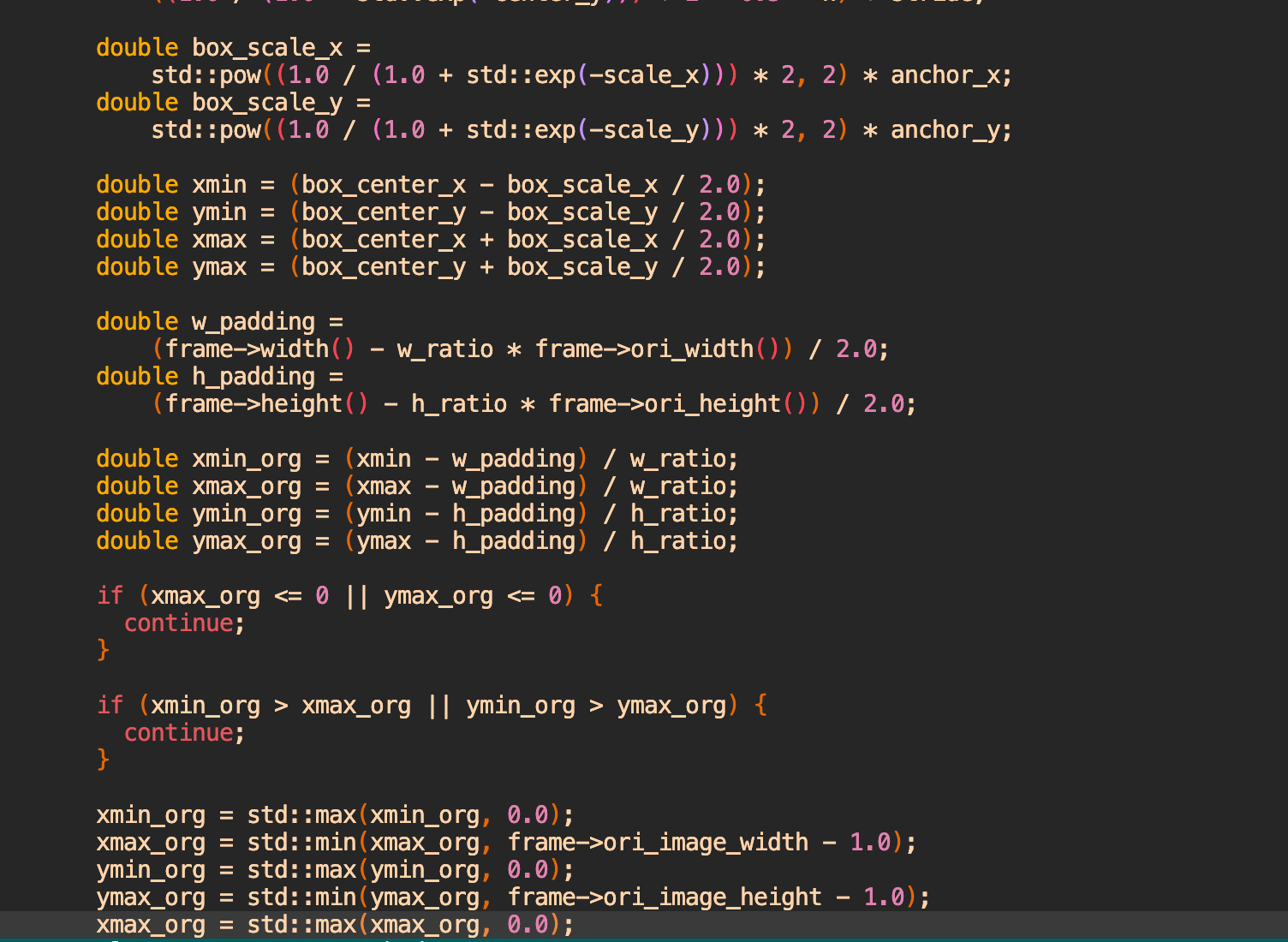Click std::exp in the box_scale_y line

pos(521,130)
